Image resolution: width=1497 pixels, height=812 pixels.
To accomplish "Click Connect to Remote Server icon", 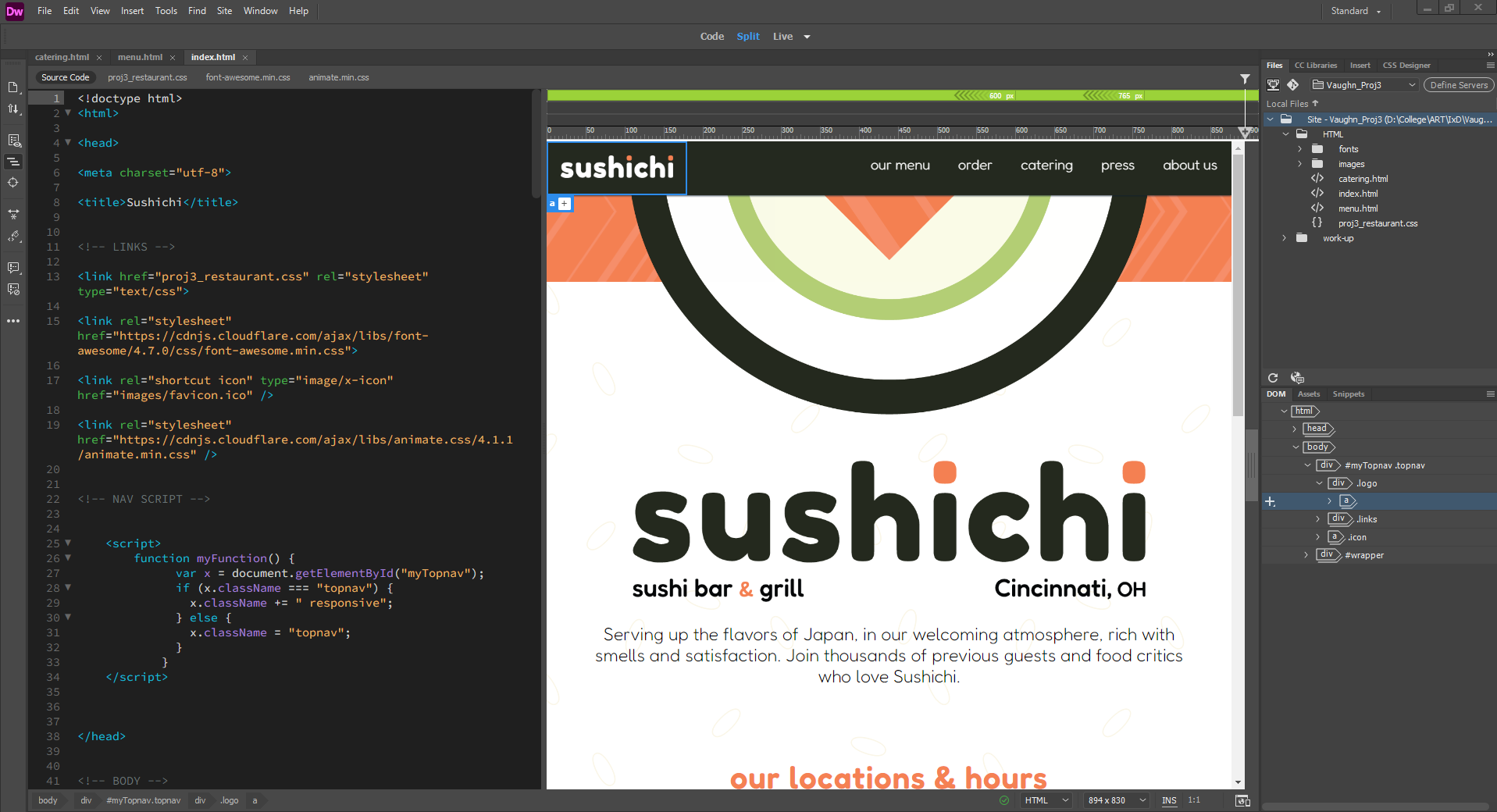I will pos(1273,85).
